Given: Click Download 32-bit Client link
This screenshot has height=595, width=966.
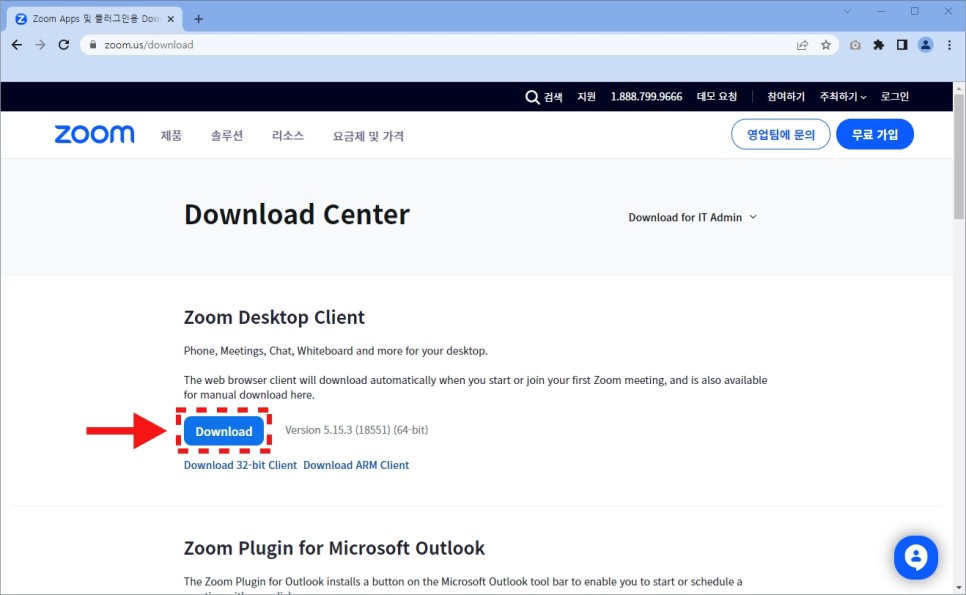Looking at the screenshot, I should [240, 465].
